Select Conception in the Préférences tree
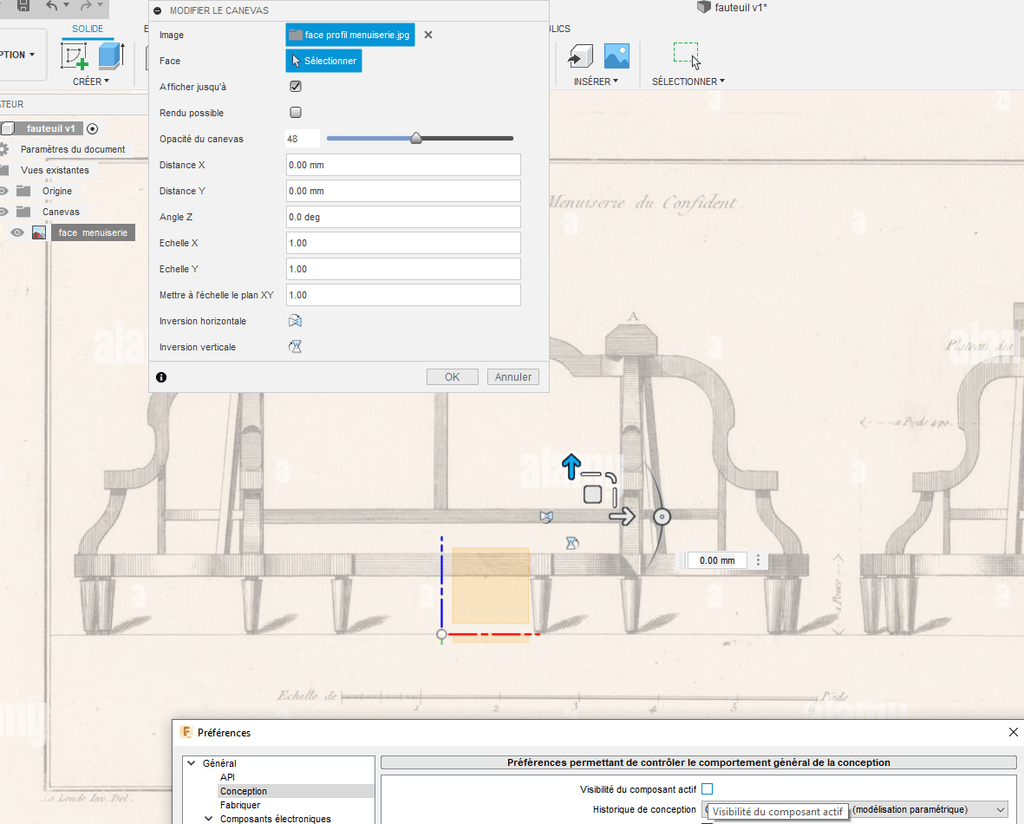This screenshot has width=1024, height=824. (244, 791)
